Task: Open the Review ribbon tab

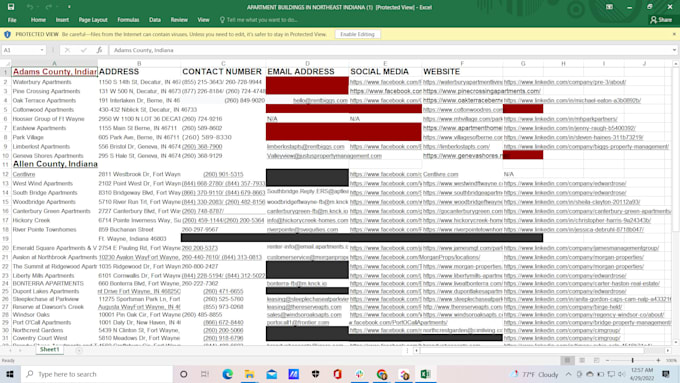Action: 179,20
